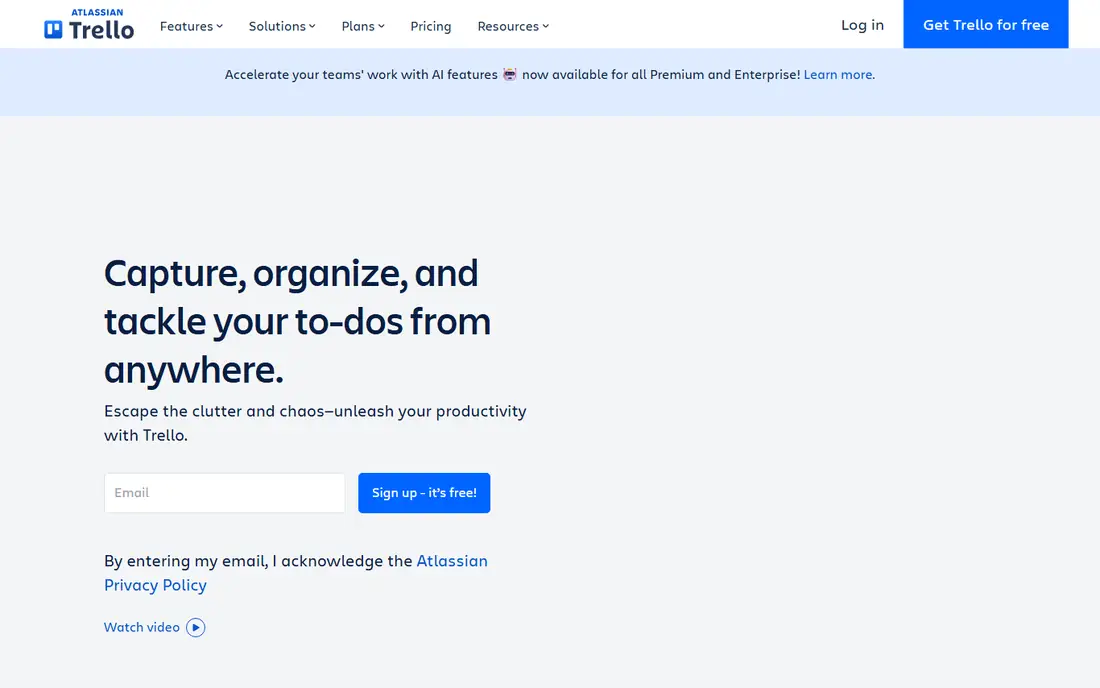The image size is (1100, 688).
Task: Click the headline 'Capture, organize, and' text
Action: (x=291, y=273)
